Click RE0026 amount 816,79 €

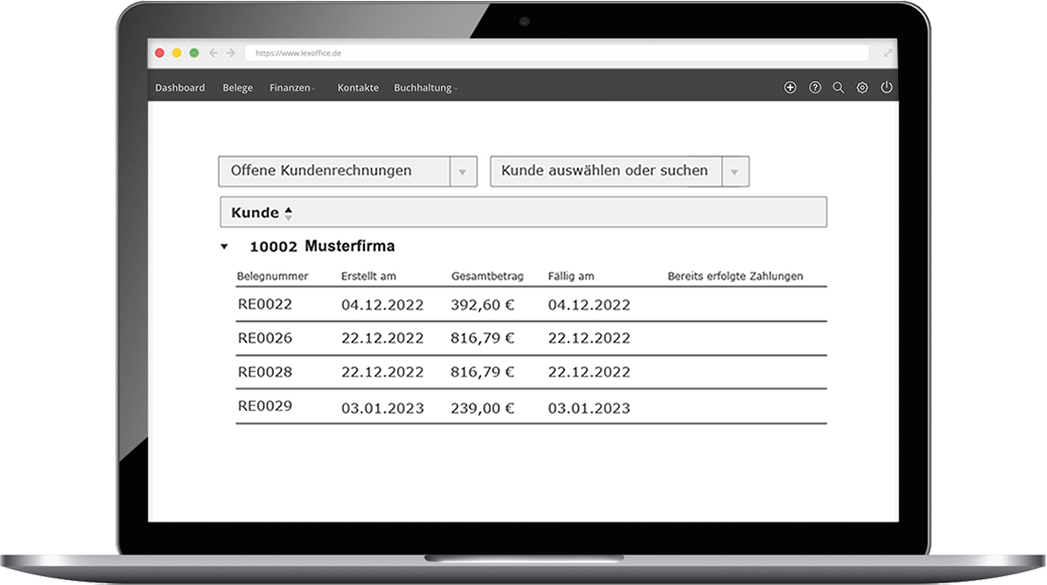(482, 339)
